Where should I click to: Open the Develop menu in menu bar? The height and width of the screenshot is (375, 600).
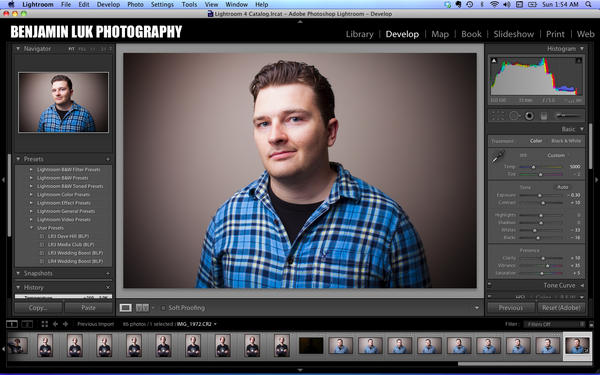[108, 5]
